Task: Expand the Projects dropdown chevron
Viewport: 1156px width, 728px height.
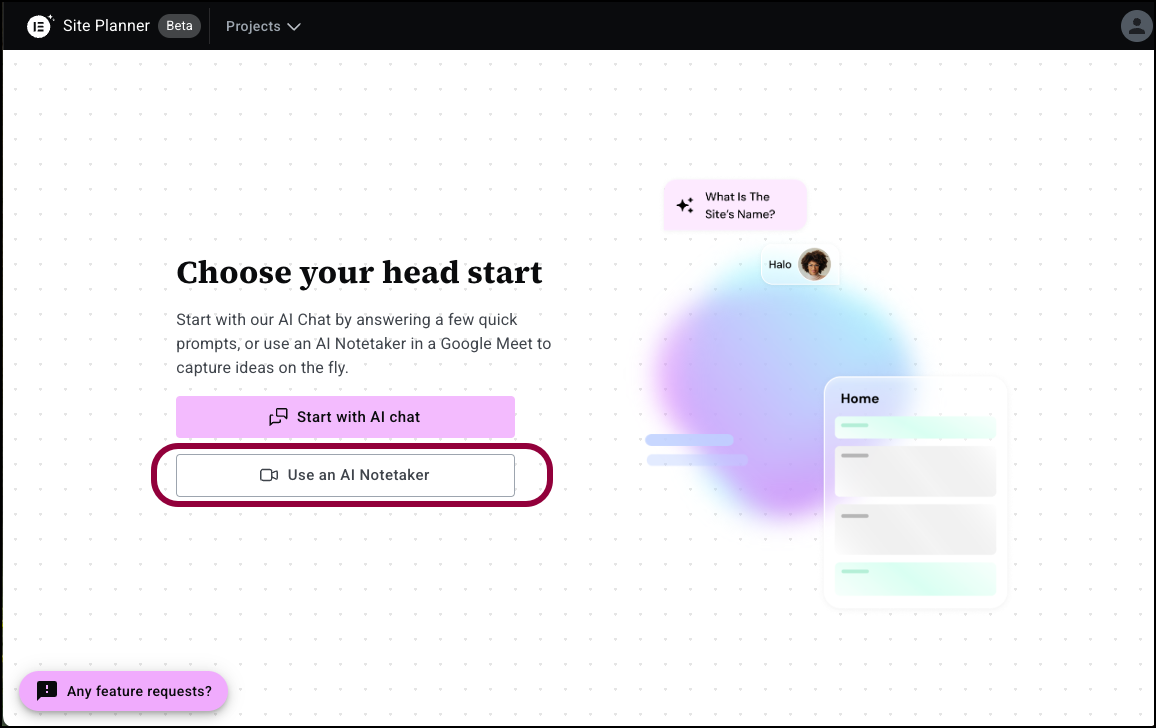Action: point(293,27)
